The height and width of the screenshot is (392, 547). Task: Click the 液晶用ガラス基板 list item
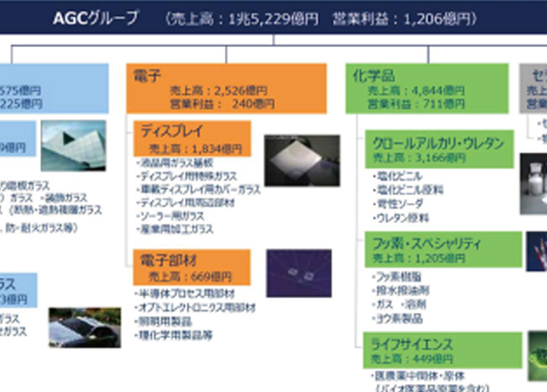174,163
